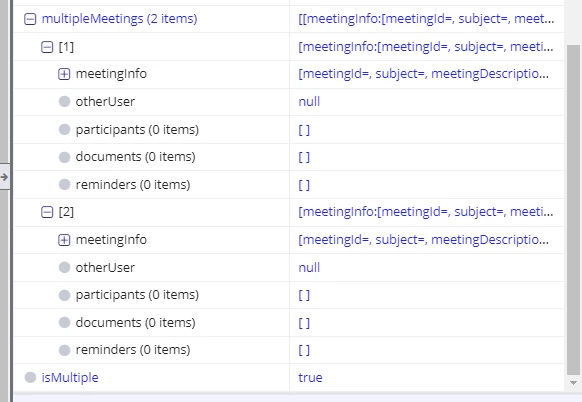Viewport: 582px width, 402px height.
Task: Select otherUser under item [2]
Action: tap(105, 267)
